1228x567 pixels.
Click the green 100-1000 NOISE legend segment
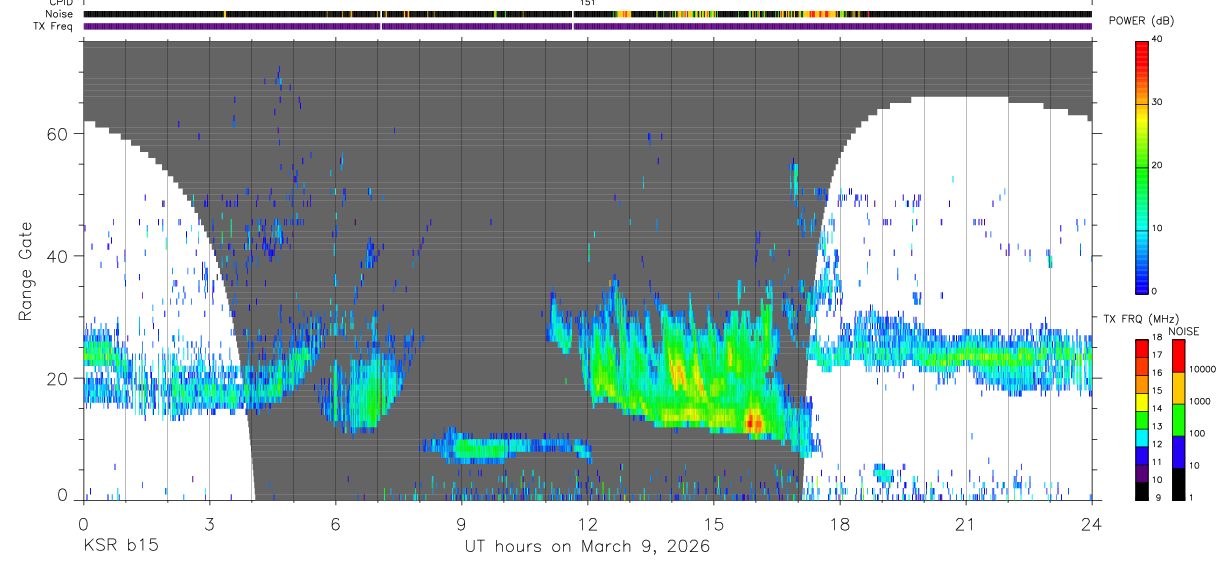[1179, 418]
